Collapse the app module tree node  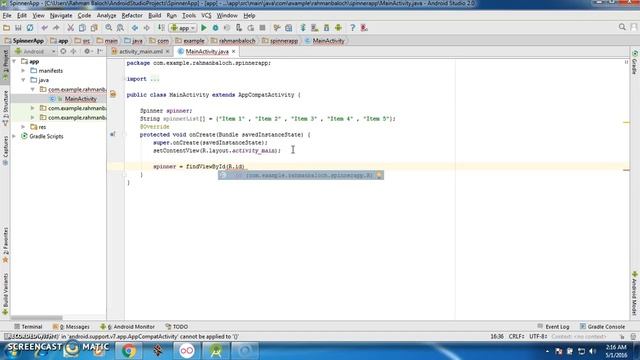click(x=15, y=61)
